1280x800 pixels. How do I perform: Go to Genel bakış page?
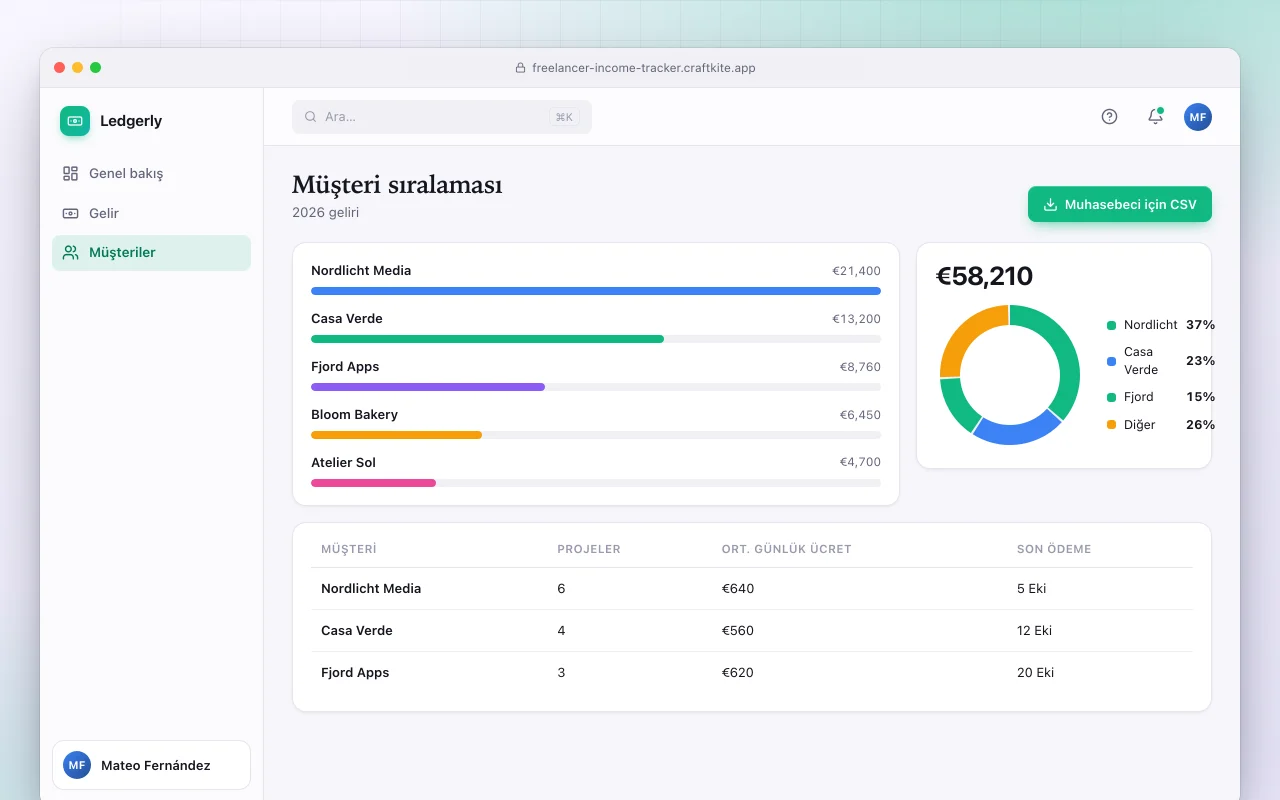[151, 173]
